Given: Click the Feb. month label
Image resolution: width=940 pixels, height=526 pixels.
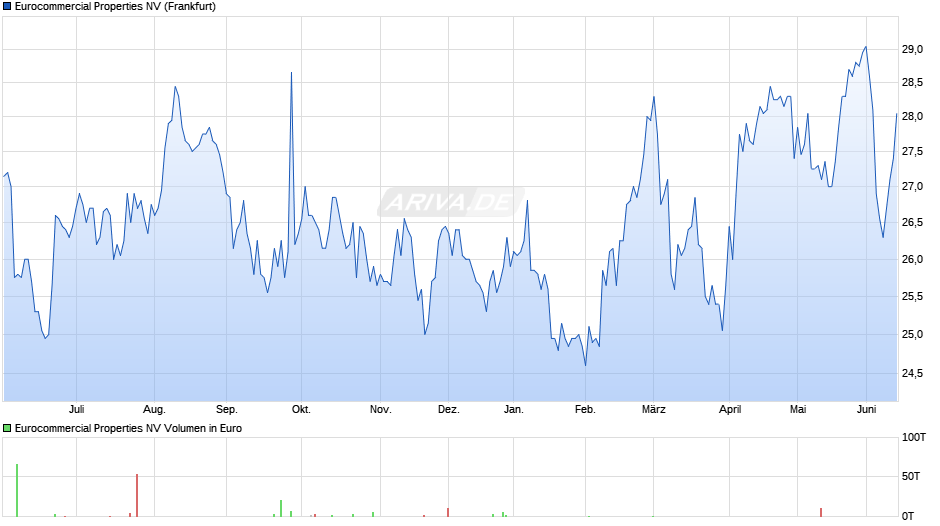Looking at the screenshot, I should (x=585, y=409).
